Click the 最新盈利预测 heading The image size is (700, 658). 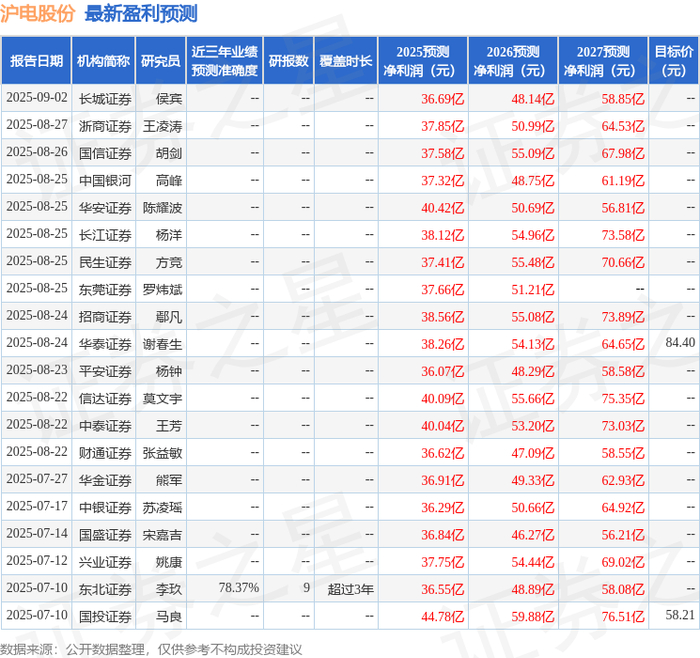tap(141, 13)
